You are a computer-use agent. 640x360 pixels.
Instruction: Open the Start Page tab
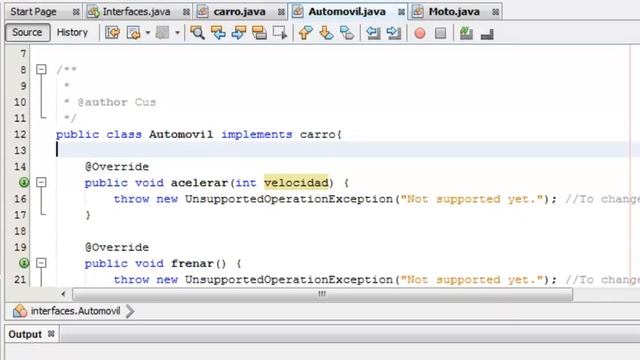point(33,12)
